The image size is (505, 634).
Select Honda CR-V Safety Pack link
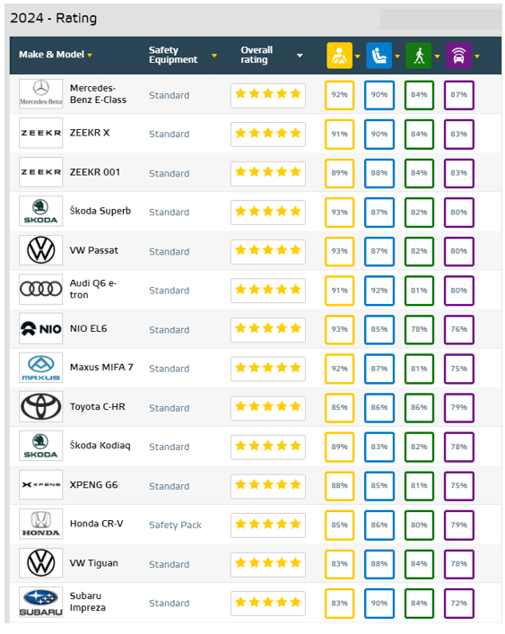(x=175, y=525)
